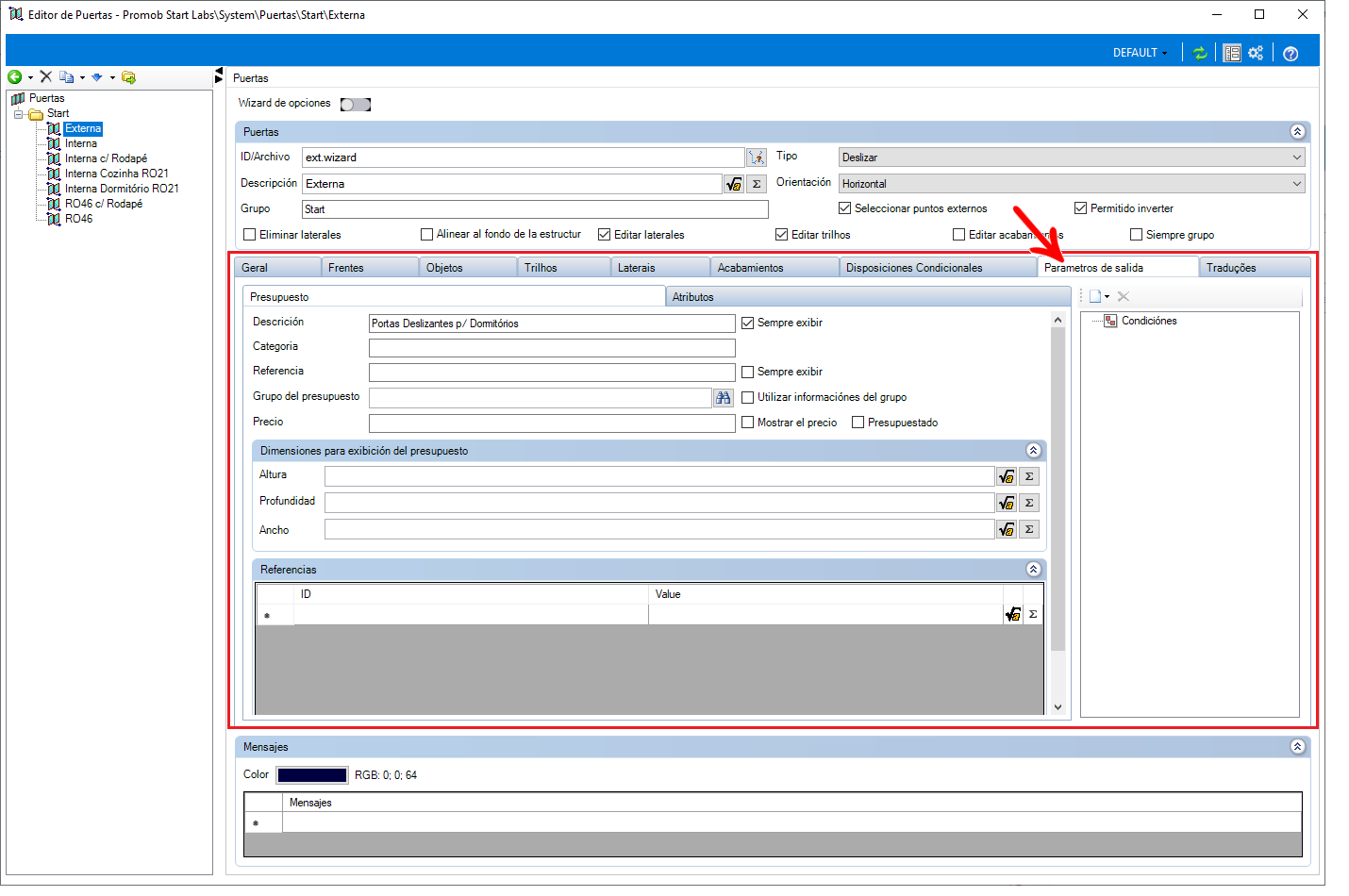
Task: Open formula editor icon next to Altura field
Action: 1007,476
